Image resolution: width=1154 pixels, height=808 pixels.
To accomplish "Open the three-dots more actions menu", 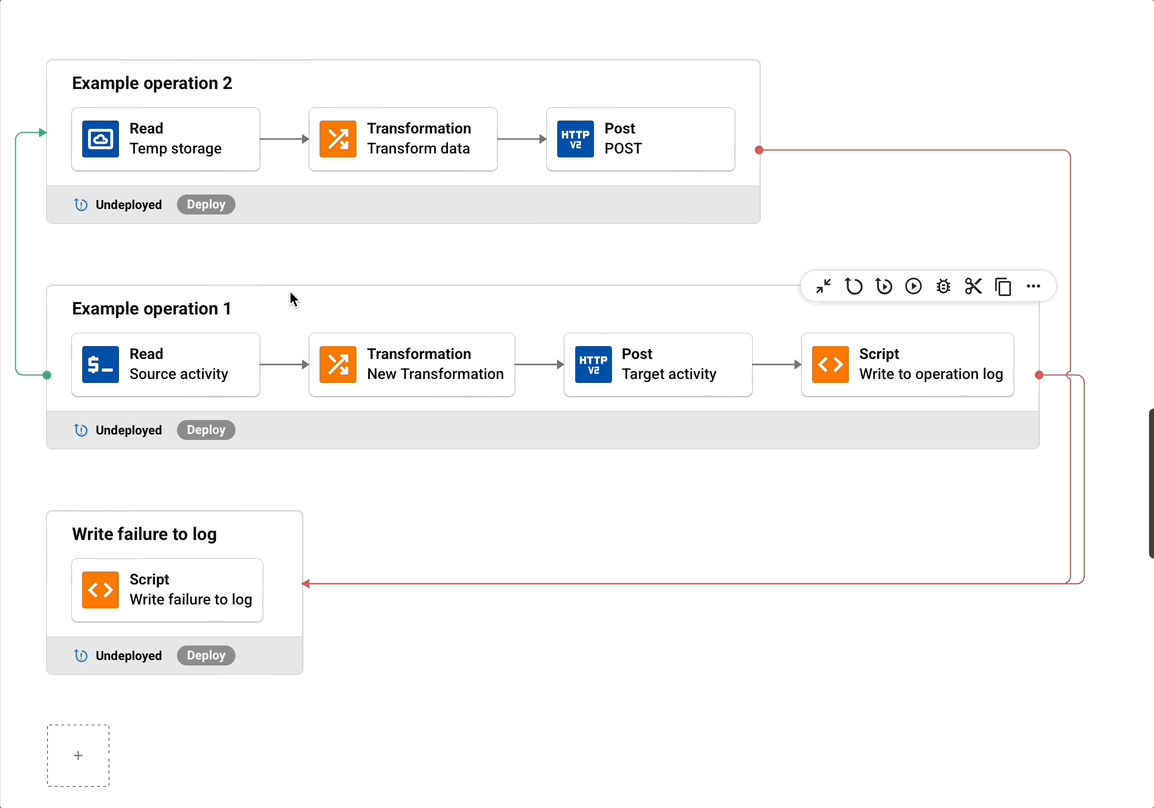I will coord(1033,287).
